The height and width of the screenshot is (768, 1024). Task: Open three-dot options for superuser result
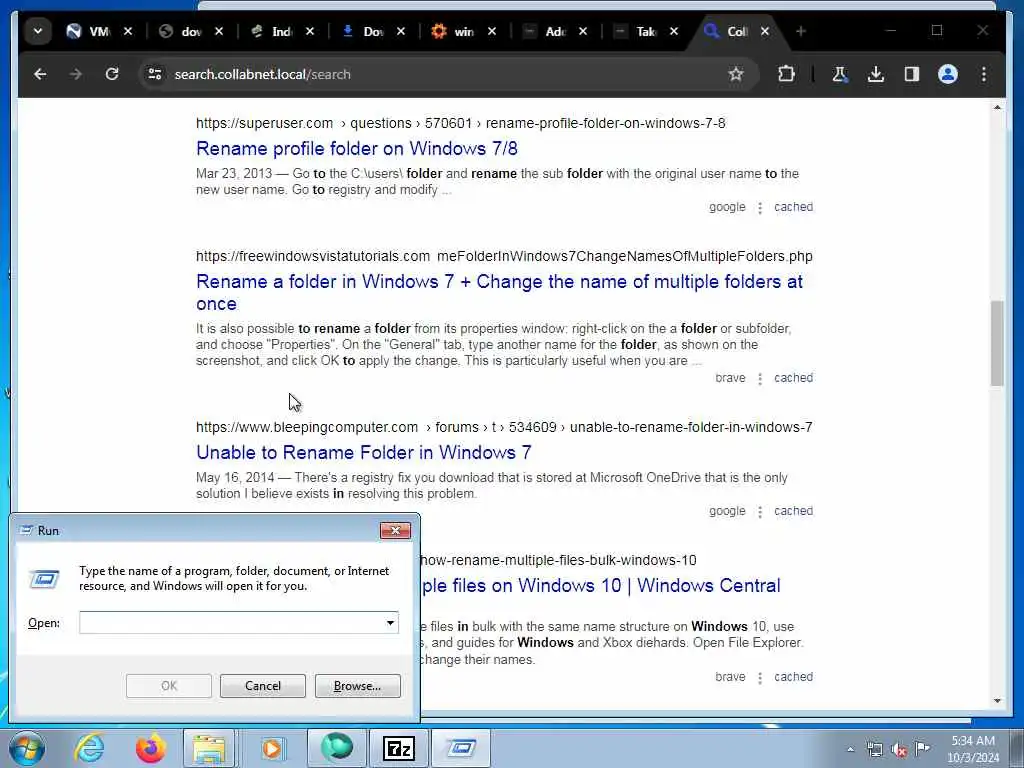[x=760, y=208]
